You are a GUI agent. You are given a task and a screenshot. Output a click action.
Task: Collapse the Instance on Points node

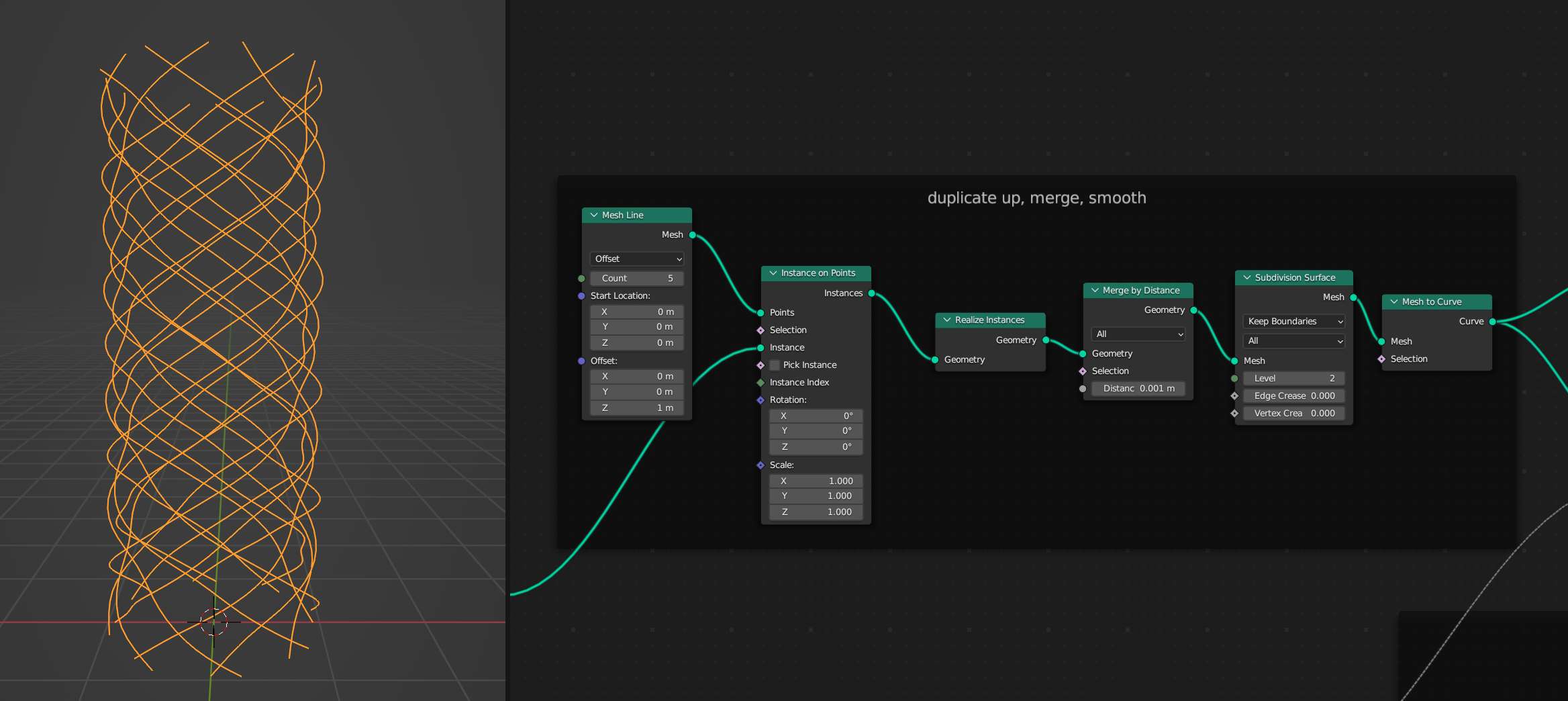click(773, 273)
